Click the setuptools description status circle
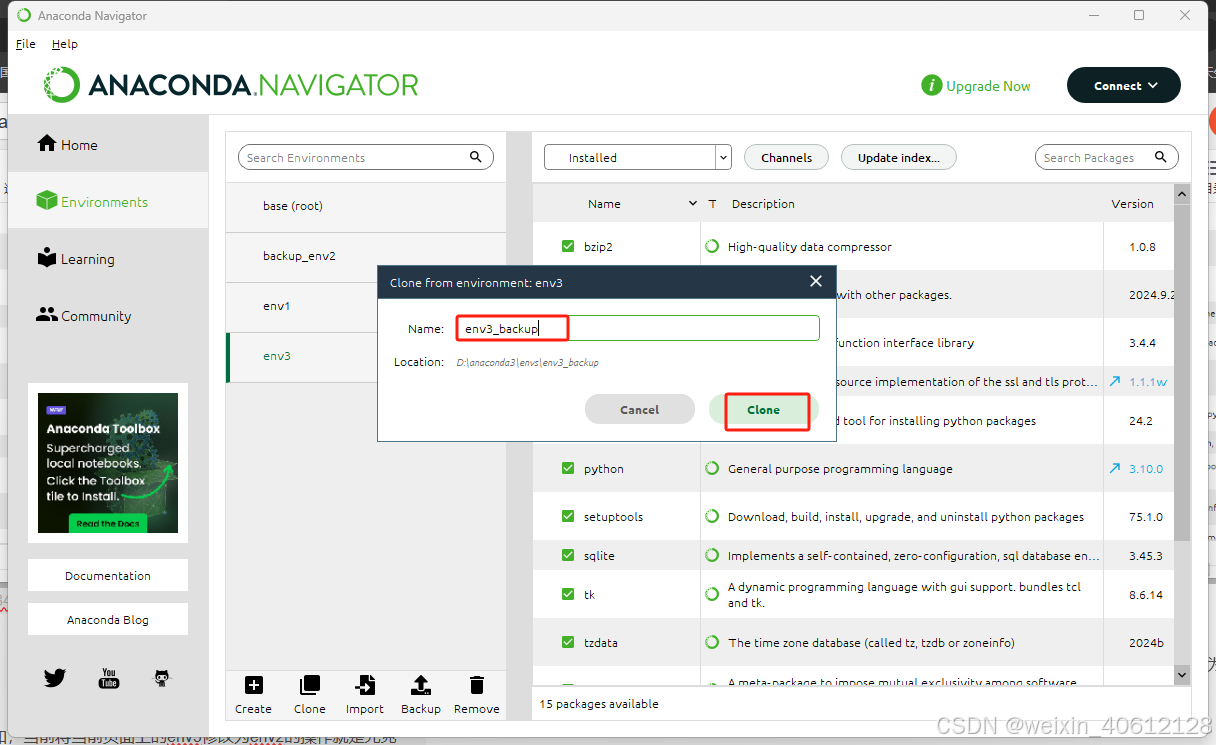The height and width of the screenshot is (745, 1216). (712, 516)
